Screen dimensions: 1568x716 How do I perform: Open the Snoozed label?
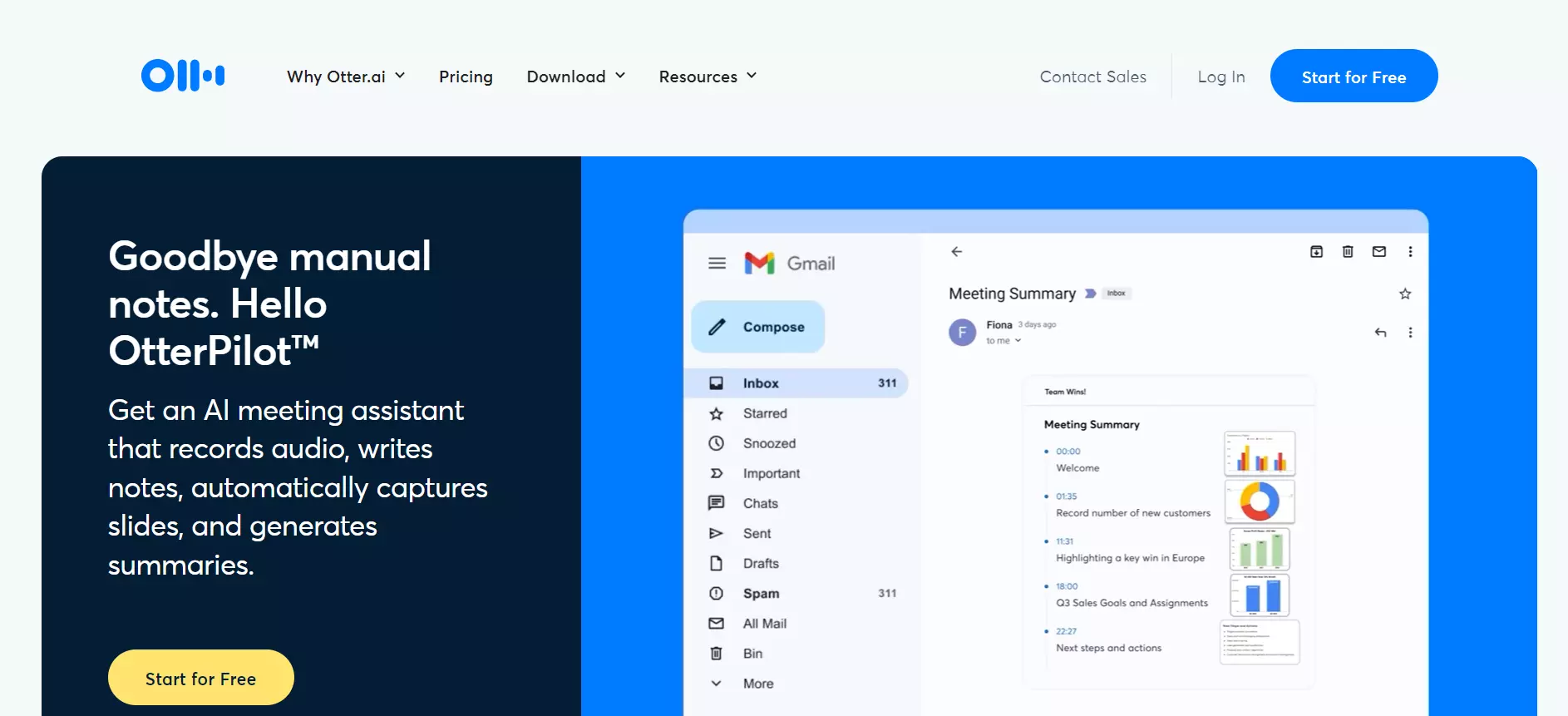tap(769, 443)
